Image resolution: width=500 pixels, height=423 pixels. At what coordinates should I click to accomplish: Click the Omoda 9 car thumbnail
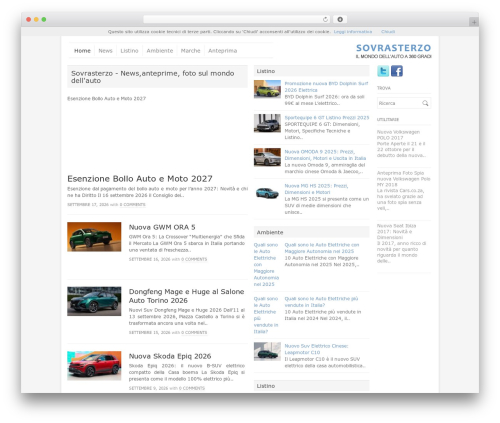267,157
